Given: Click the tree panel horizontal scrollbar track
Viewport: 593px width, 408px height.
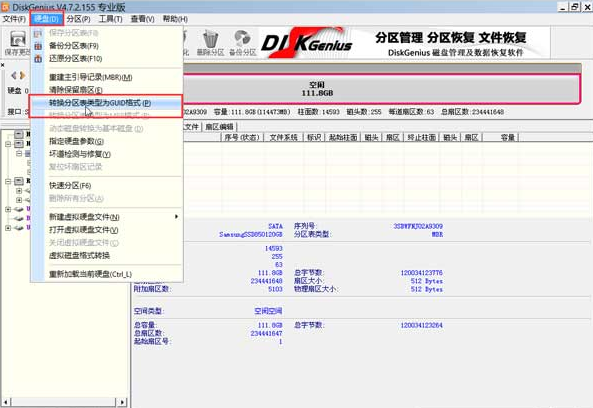Looking at the screenshot, I should (x=64, y=402).
